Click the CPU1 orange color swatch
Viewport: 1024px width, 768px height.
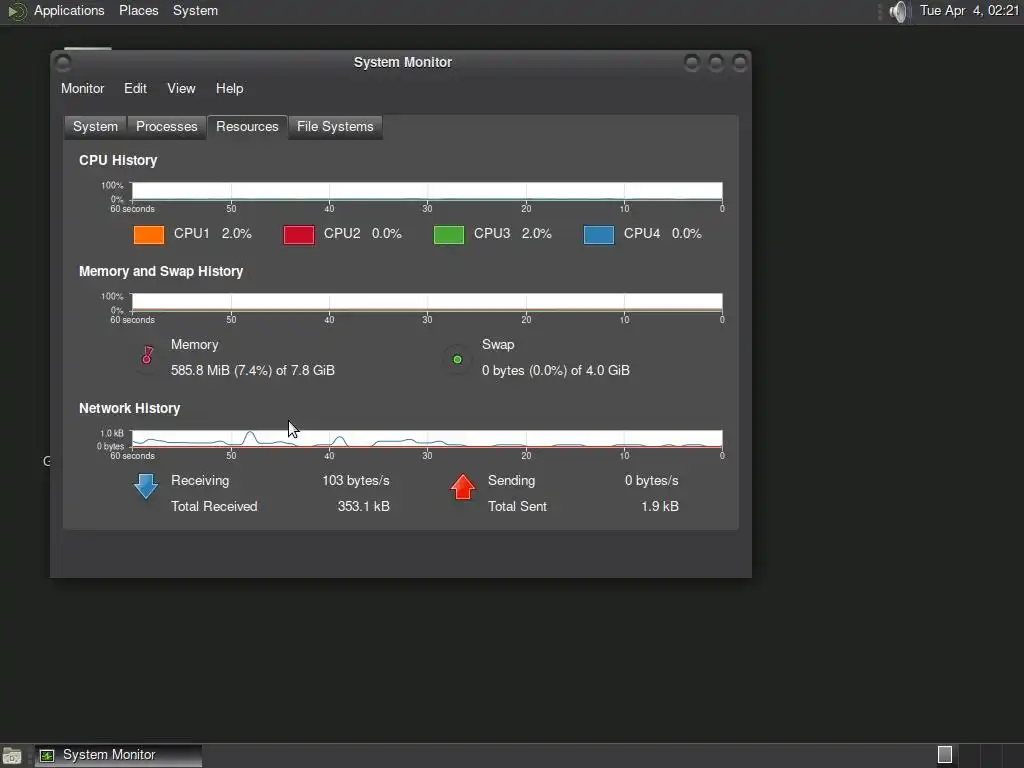149,234
